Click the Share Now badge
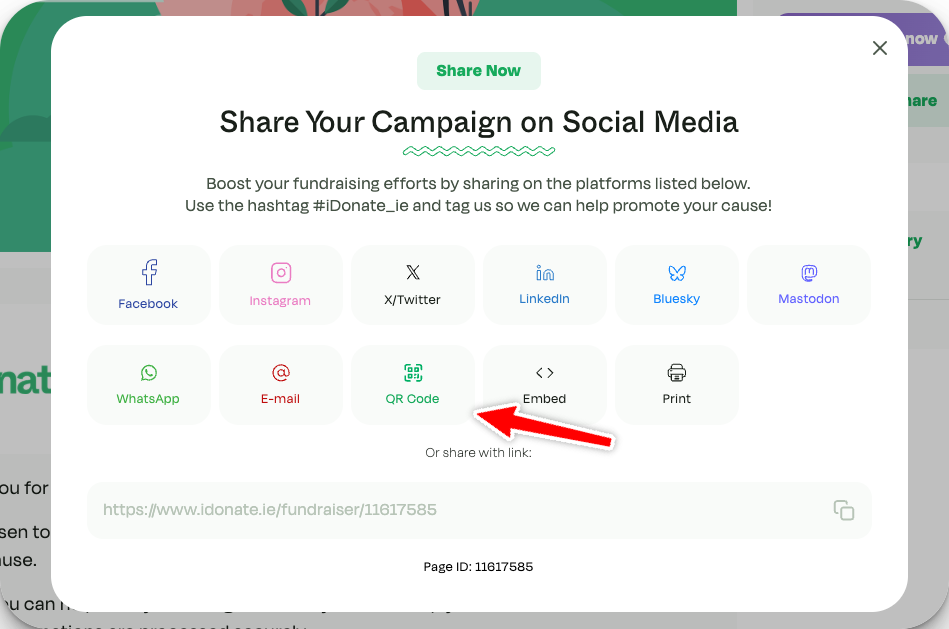This screenshot has width=949, height=629. pyautogui.click(x=479, y=71)
